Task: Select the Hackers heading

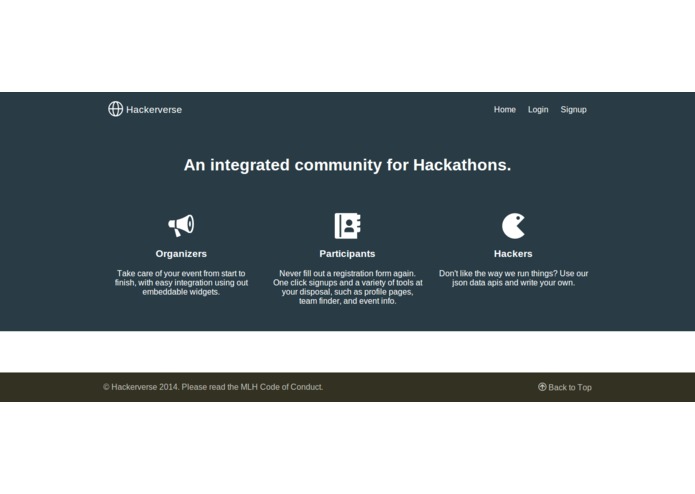Action: coord(513,254)
